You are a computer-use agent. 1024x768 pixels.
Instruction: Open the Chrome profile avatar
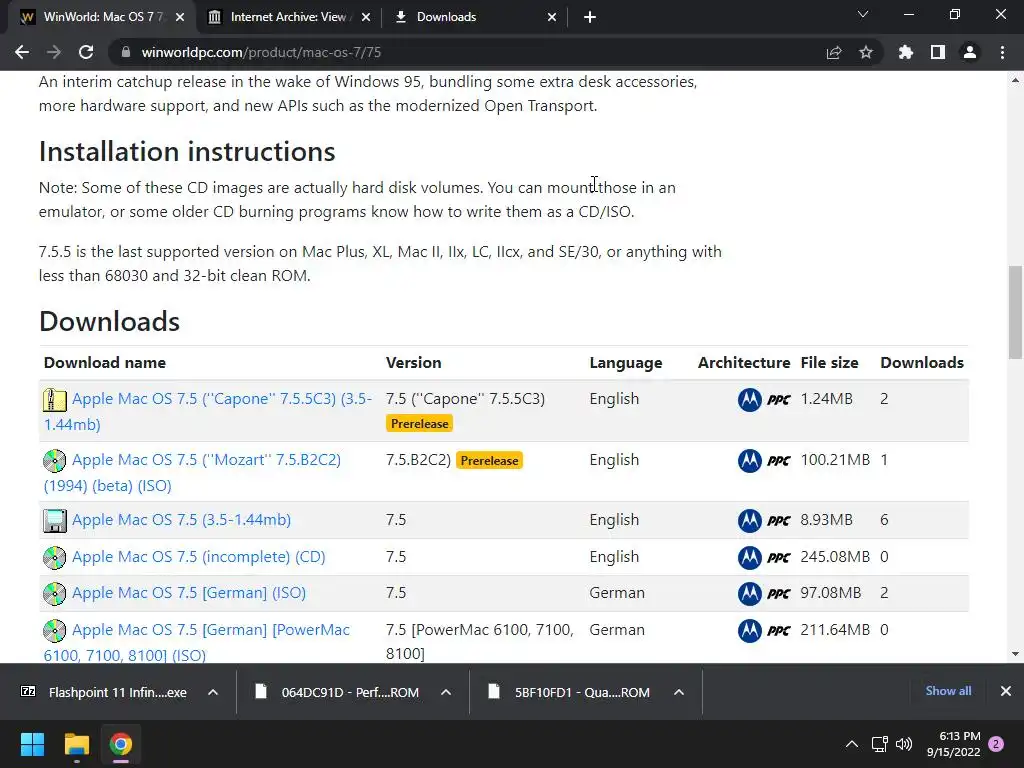[970, 53]
